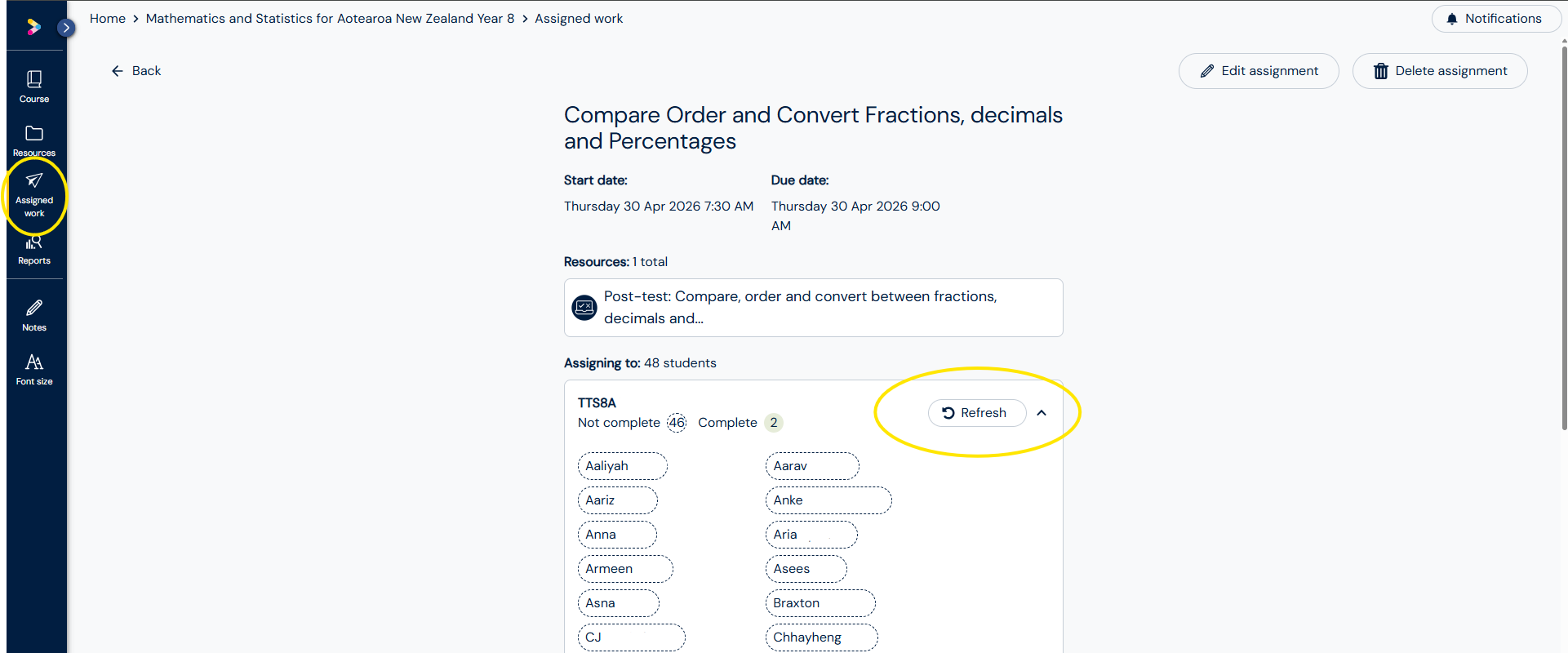This screenshot has width=1568, height=653.
Task: Go Back using the arrow link
Action: pyautogui.click(x=136, y=71)
